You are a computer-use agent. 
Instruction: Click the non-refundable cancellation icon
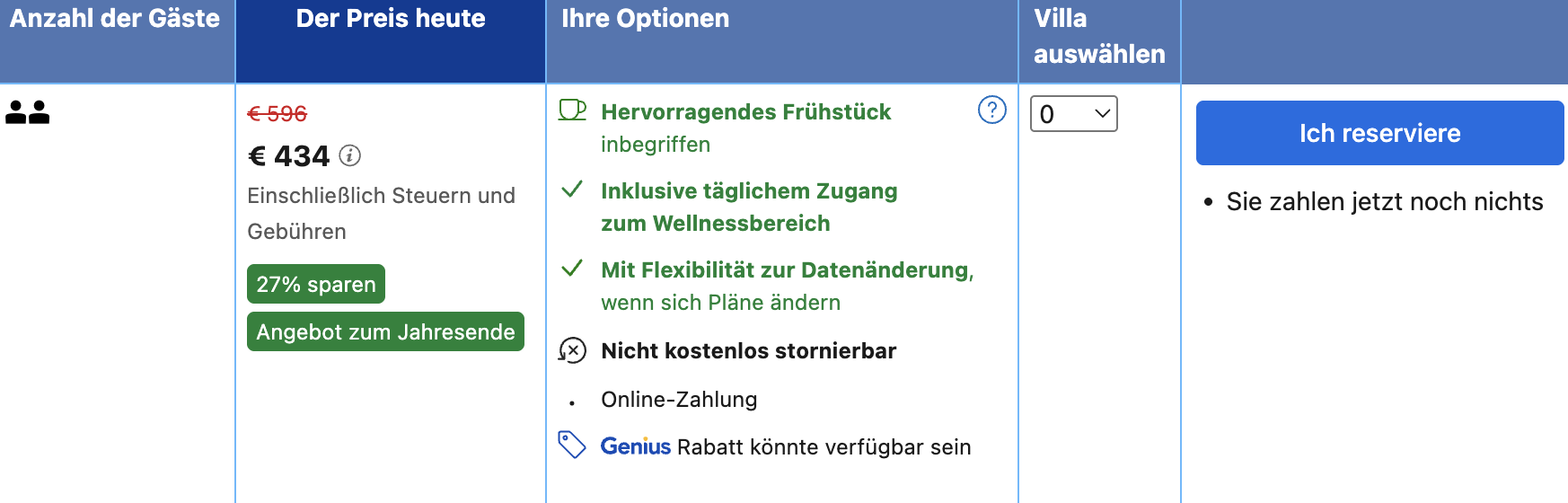pyautogui.click(x=572, y=350)
